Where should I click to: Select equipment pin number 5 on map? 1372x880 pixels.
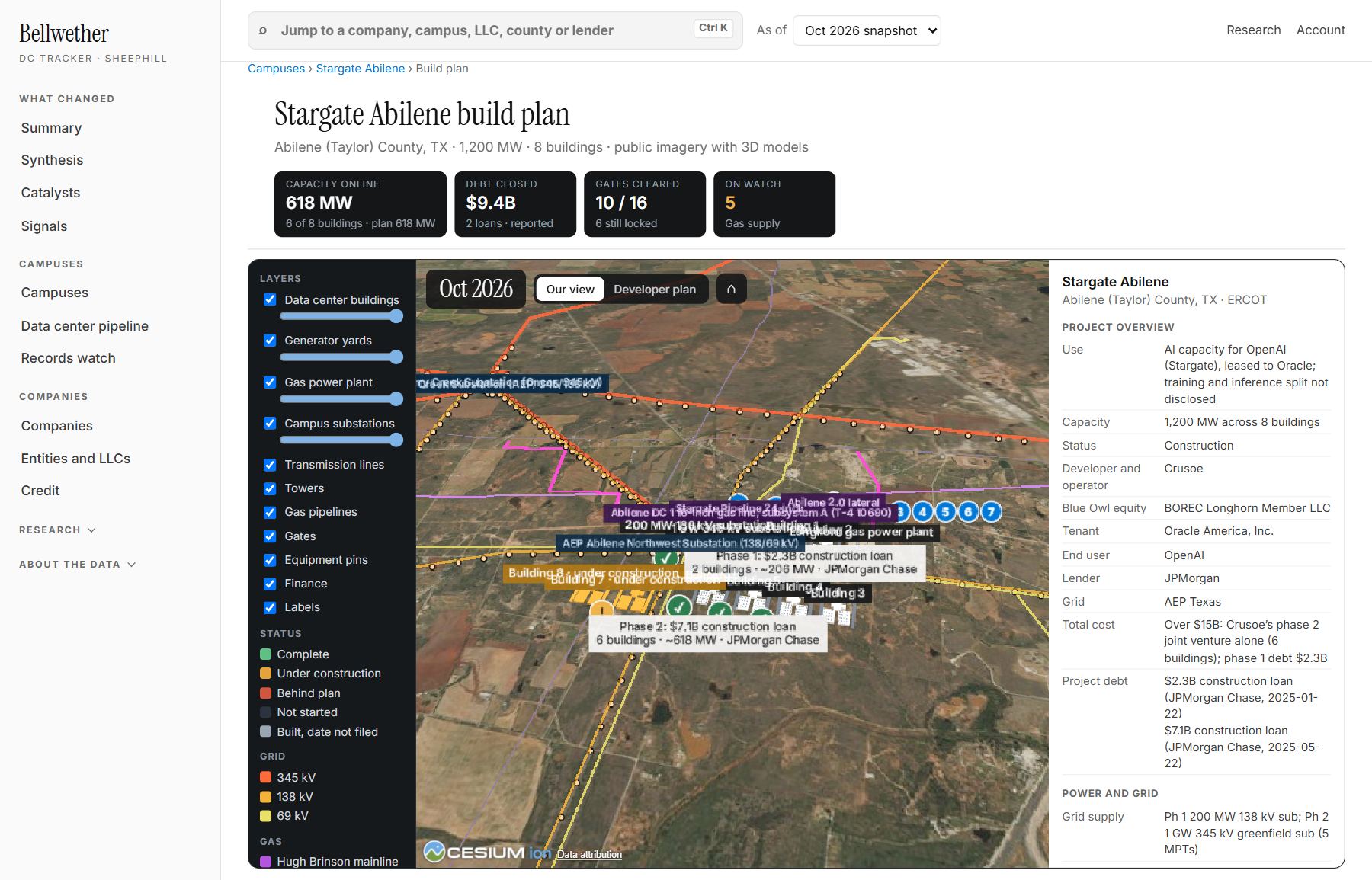pyautogui.click(x=946, y=512)
